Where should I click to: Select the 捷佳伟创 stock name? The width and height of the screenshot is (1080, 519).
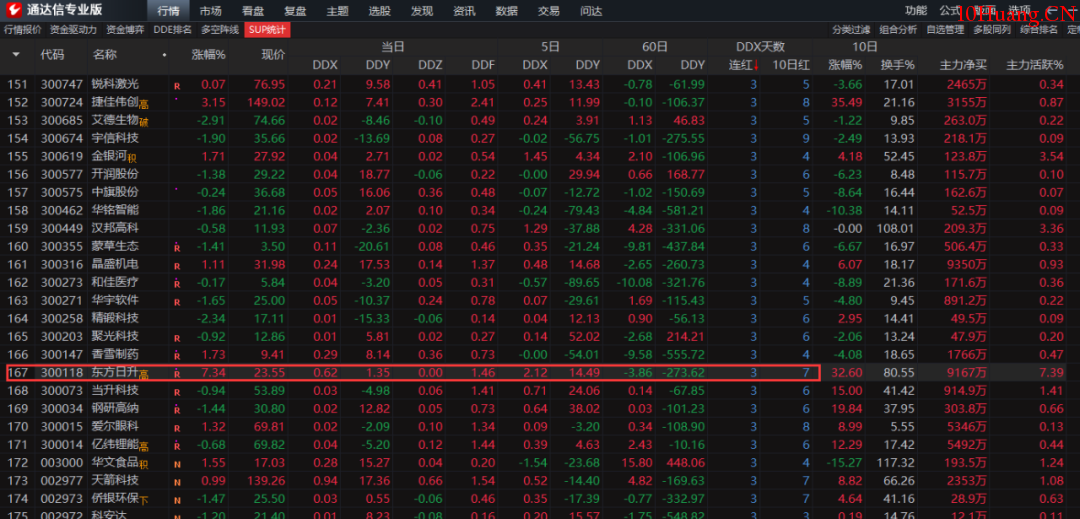[116, 103]
